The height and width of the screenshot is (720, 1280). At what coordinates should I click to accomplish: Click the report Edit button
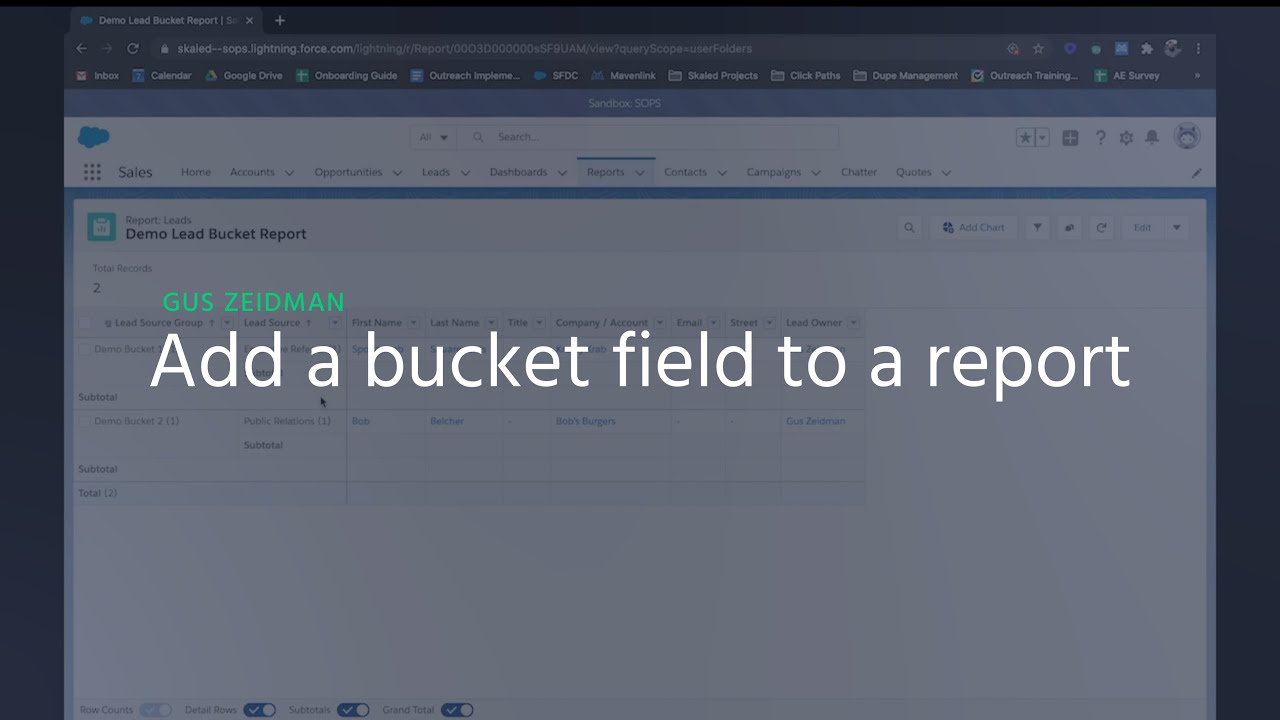click(x=1142, y=228)
